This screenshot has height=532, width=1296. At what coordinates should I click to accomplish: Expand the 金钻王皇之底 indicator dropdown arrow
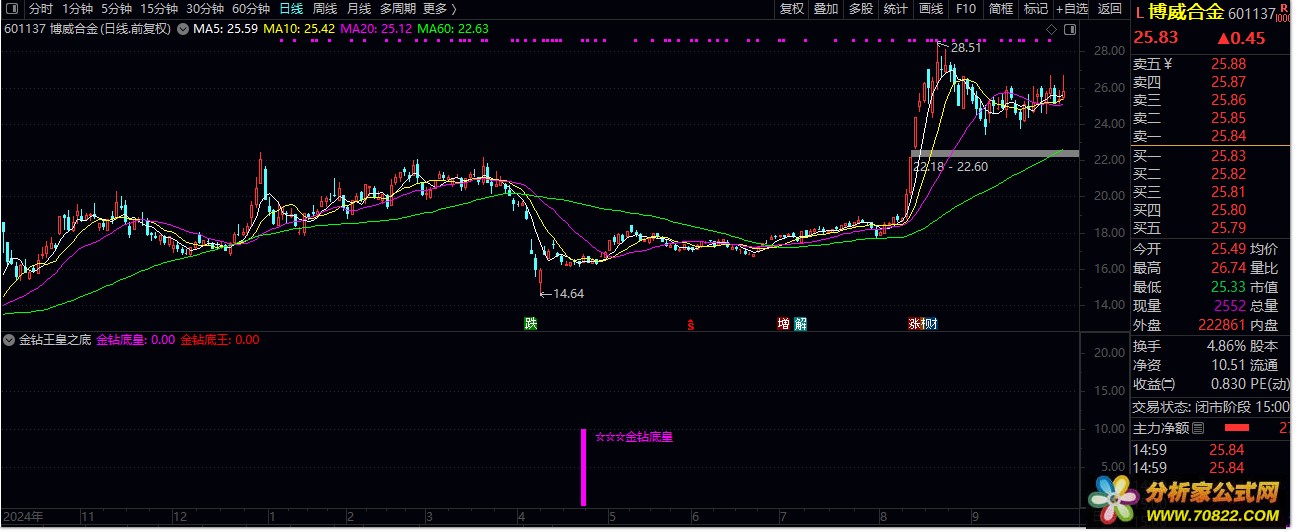[11, 340]
